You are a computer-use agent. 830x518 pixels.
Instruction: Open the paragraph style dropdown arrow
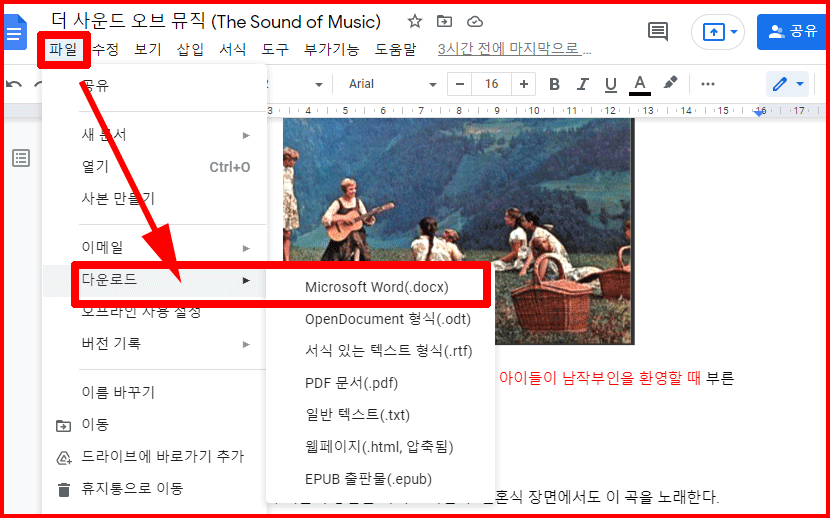[x=319, y=85]
